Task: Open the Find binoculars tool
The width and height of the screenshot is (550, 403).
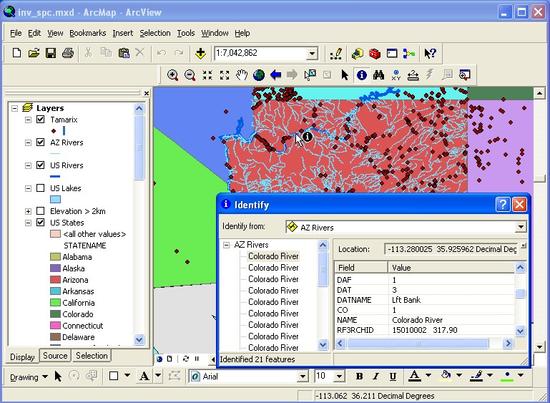Action: click(x=378, y=75)
